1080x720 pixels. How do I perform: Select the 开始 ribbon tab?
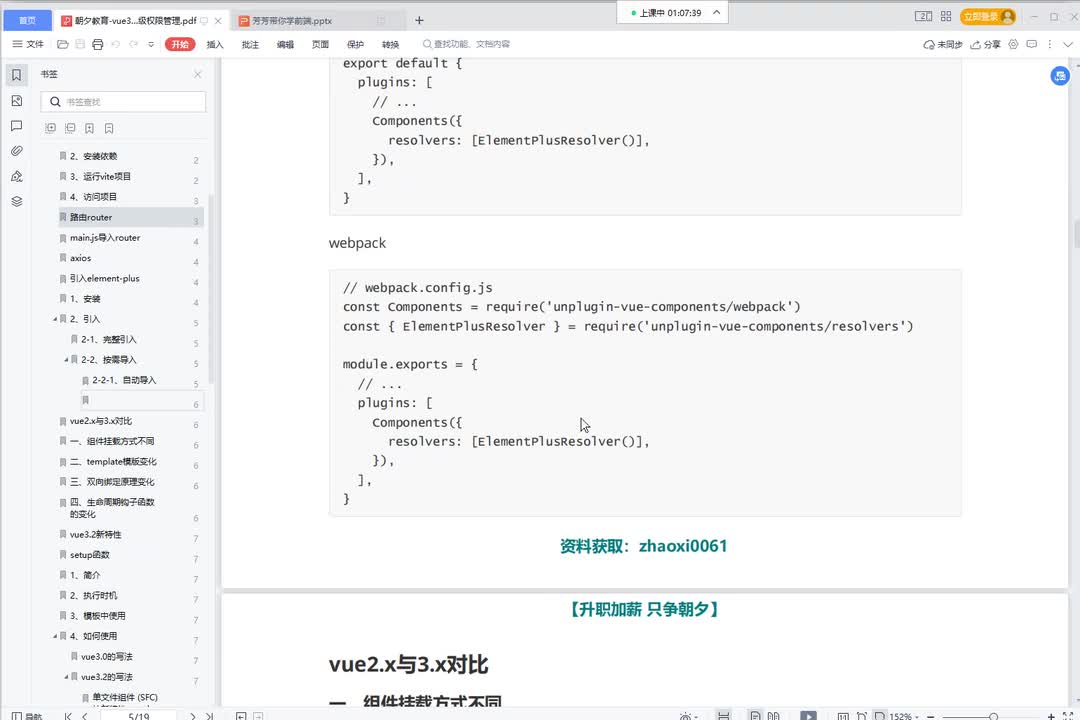click(180, 44)
